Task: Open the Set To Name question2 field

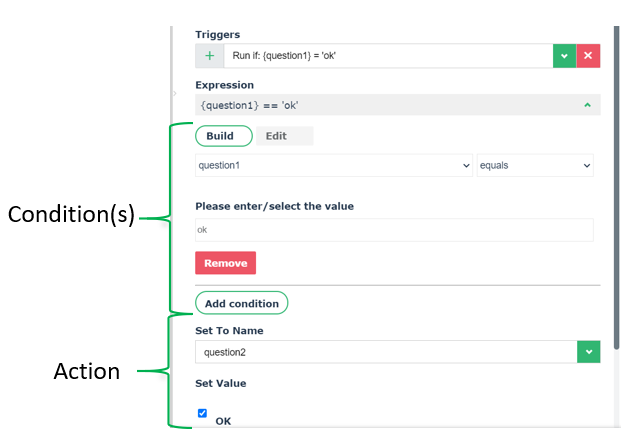Action: [386, 352]
